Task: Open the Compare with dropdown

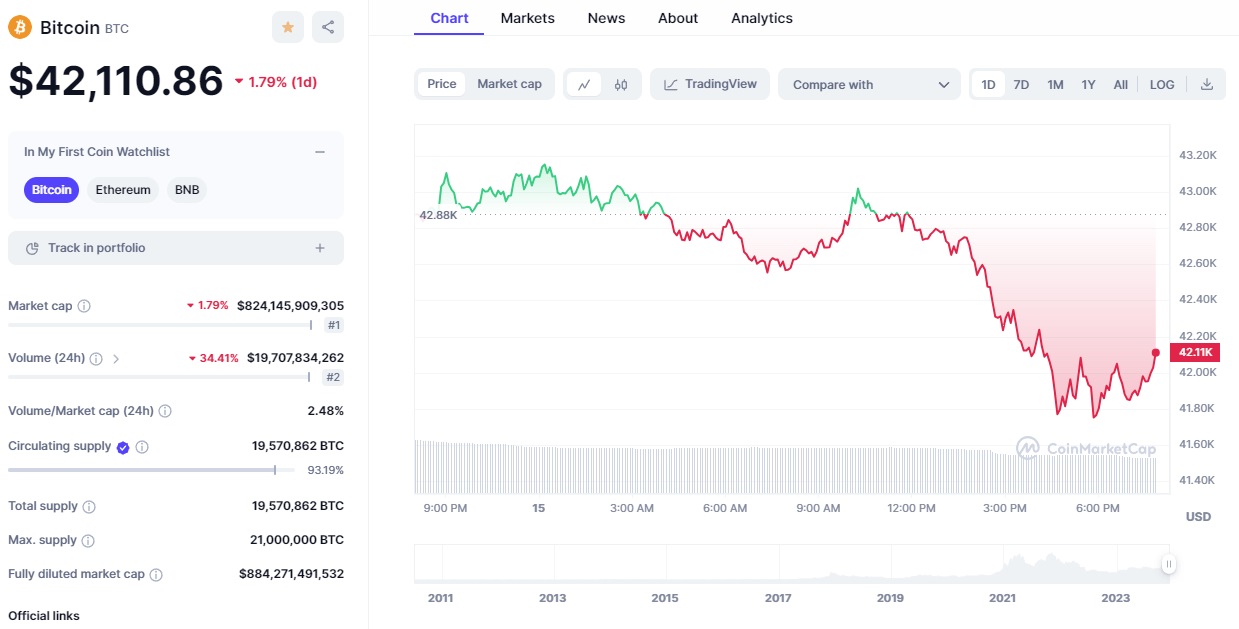Action: click(x=869, y=85)
